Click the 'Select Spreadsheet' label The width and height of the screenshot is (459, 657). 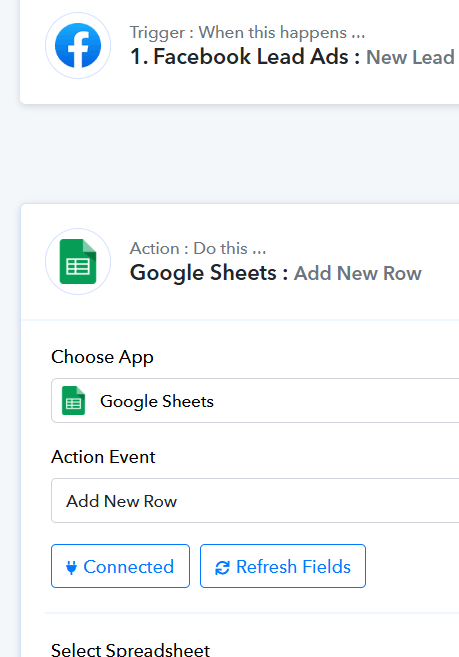130,649
